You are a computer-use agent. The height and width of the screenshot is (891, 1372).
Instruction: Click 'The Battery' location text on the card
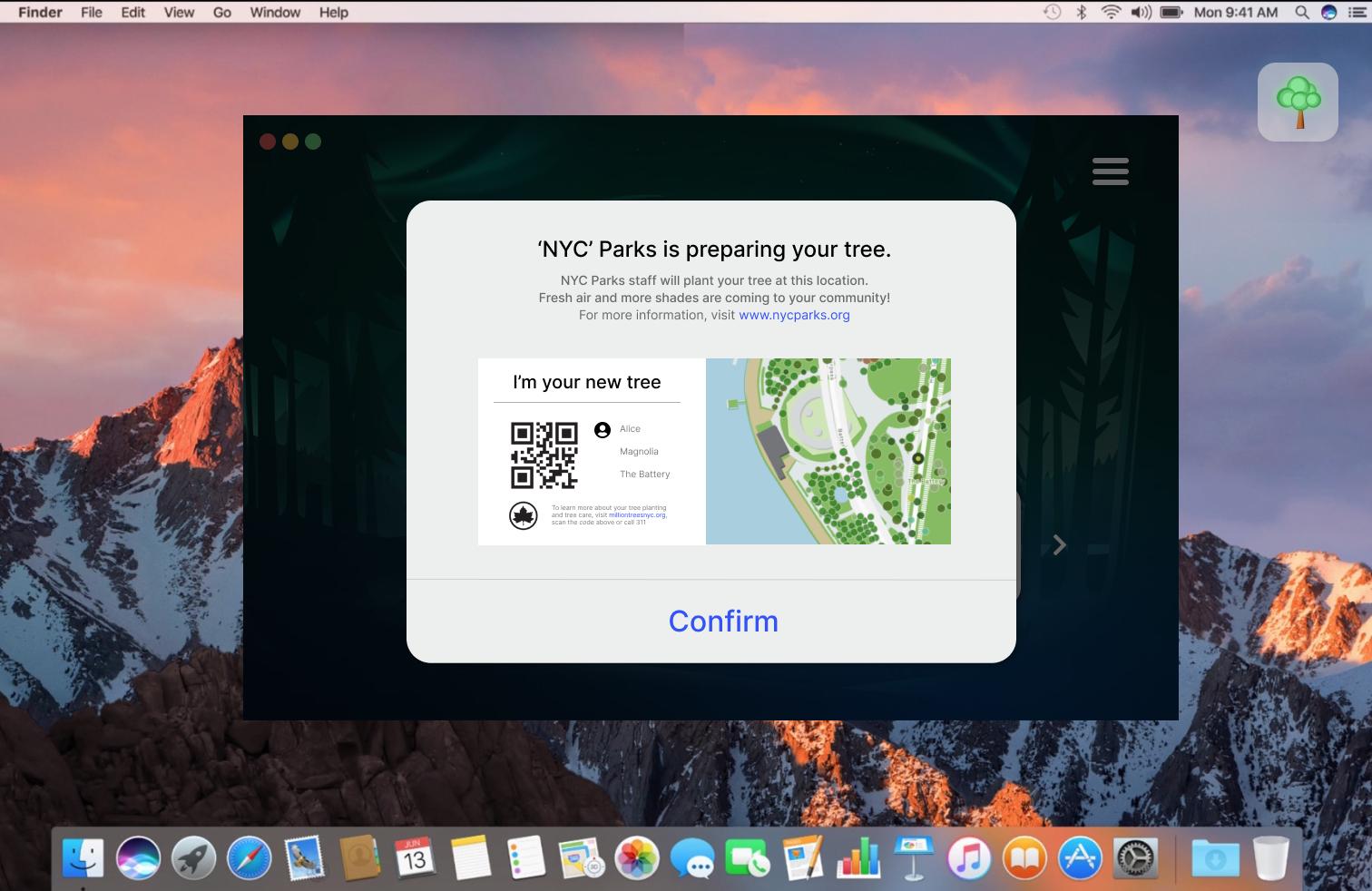[645, 475]
